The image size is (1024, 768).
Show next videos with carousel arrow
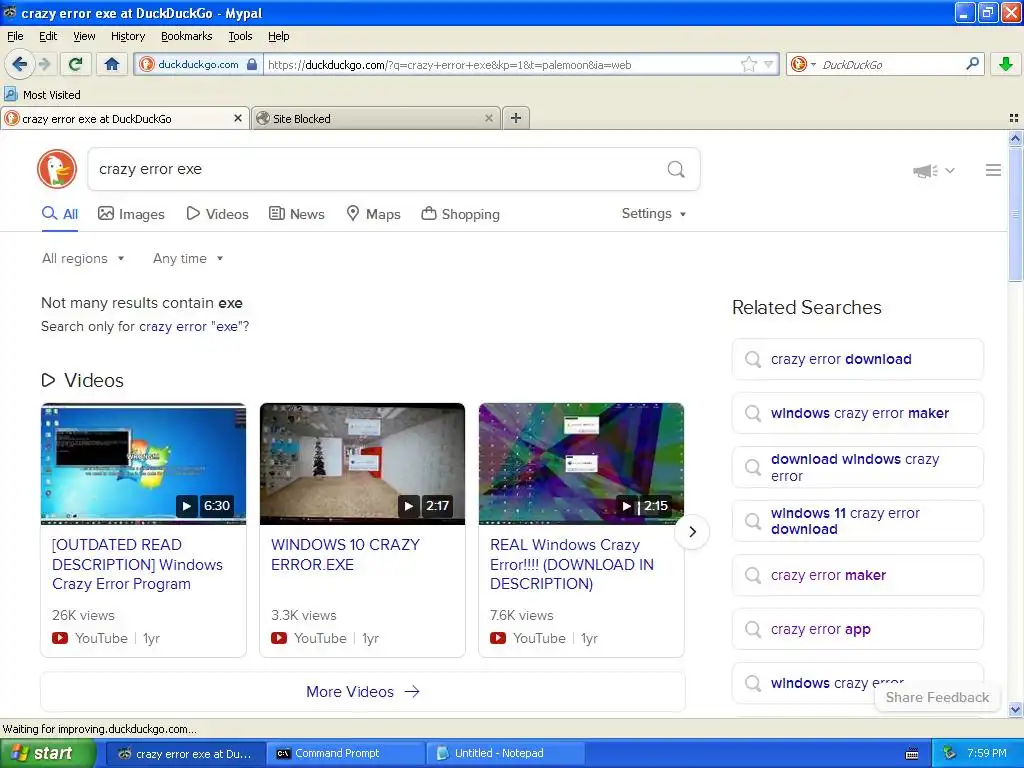pyautogui.click(x=692, y=532)
